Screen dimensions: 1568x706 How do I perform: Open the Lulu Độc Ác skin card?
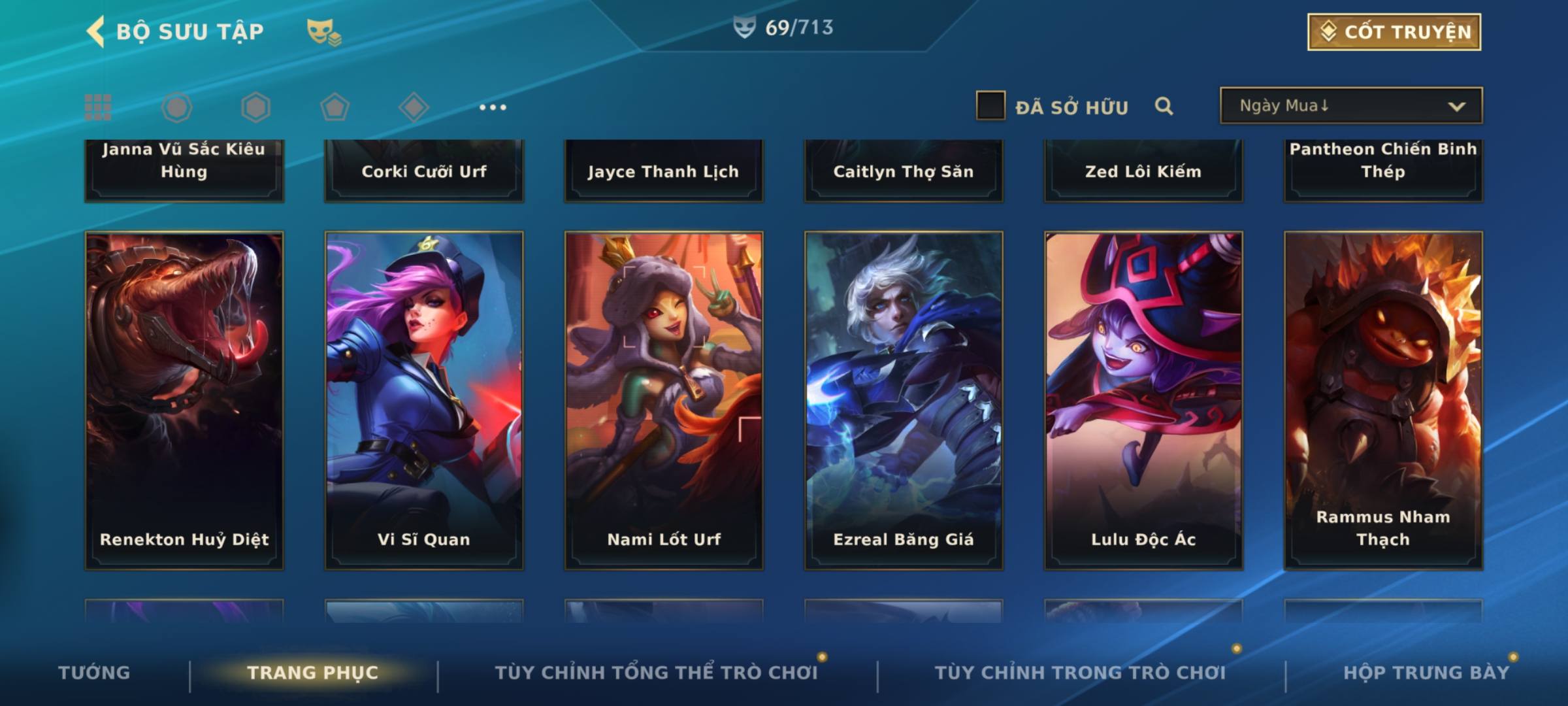pyautogui.click(x=1143, y=401)
